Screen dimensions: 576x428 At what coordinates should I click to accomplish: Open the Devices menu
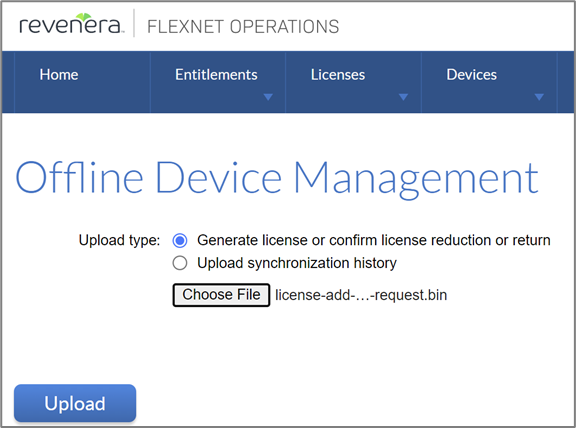click(x=472, y=75)
